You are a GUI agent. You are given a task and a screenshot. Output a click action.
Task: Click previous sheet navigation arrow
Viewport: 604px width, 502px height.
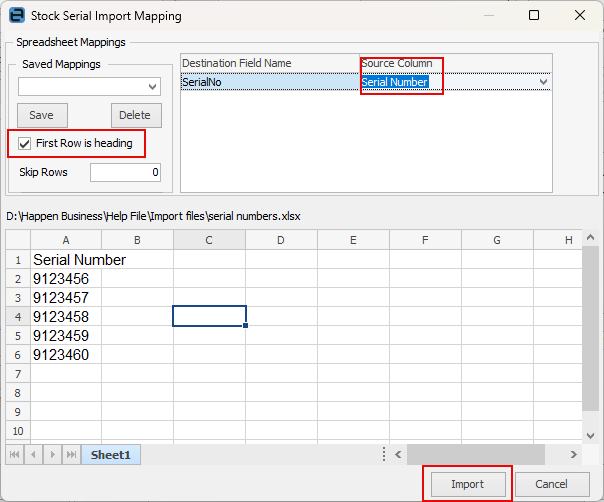click(34, 455)
